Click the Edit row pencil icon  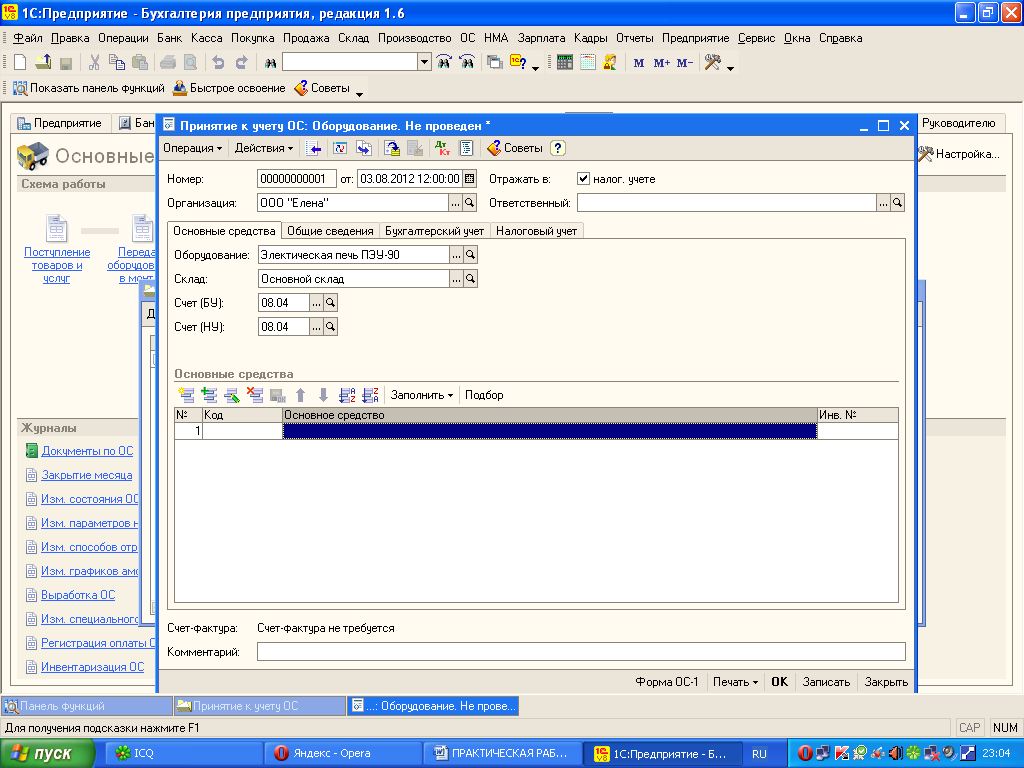(x=232, y=394)
